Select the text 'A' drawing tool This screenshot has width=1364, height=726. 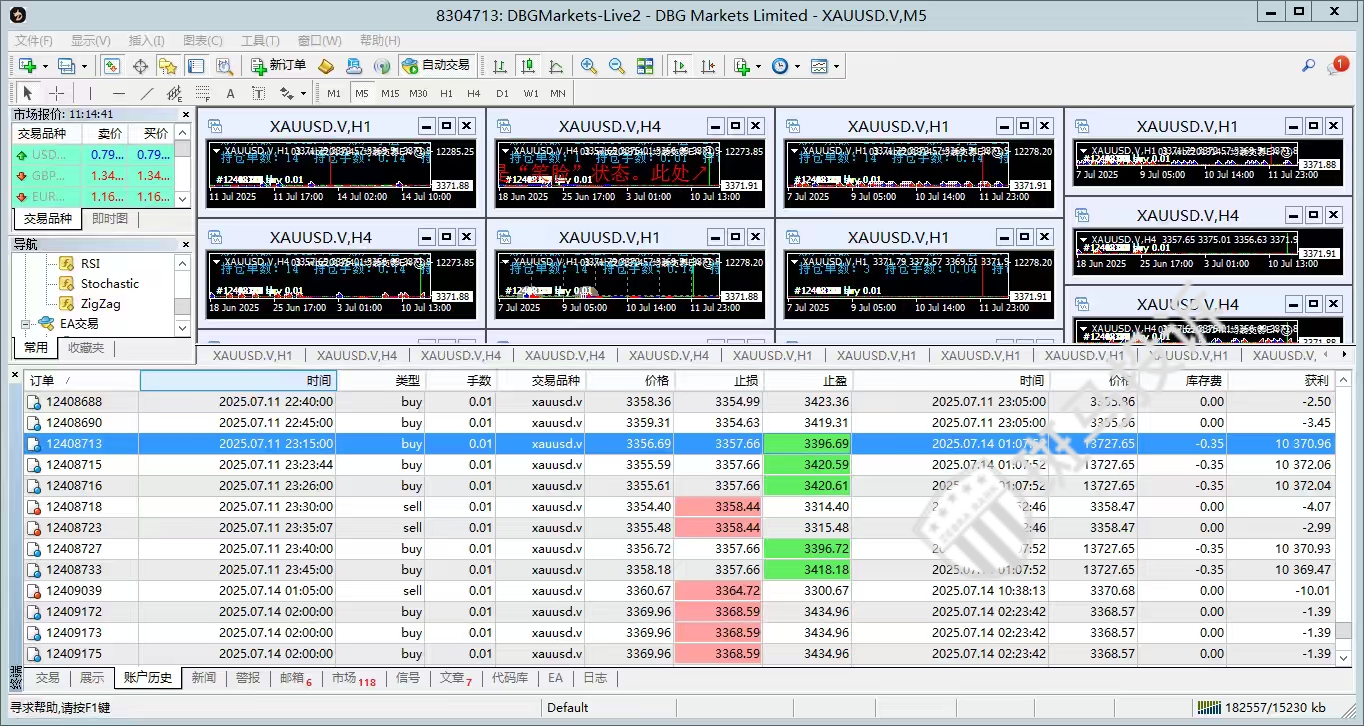(230, 93)
